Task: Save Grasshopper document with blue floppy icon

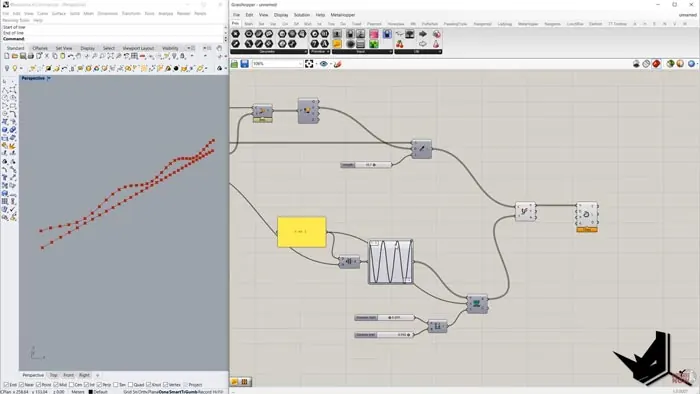Action: (245, 64)
